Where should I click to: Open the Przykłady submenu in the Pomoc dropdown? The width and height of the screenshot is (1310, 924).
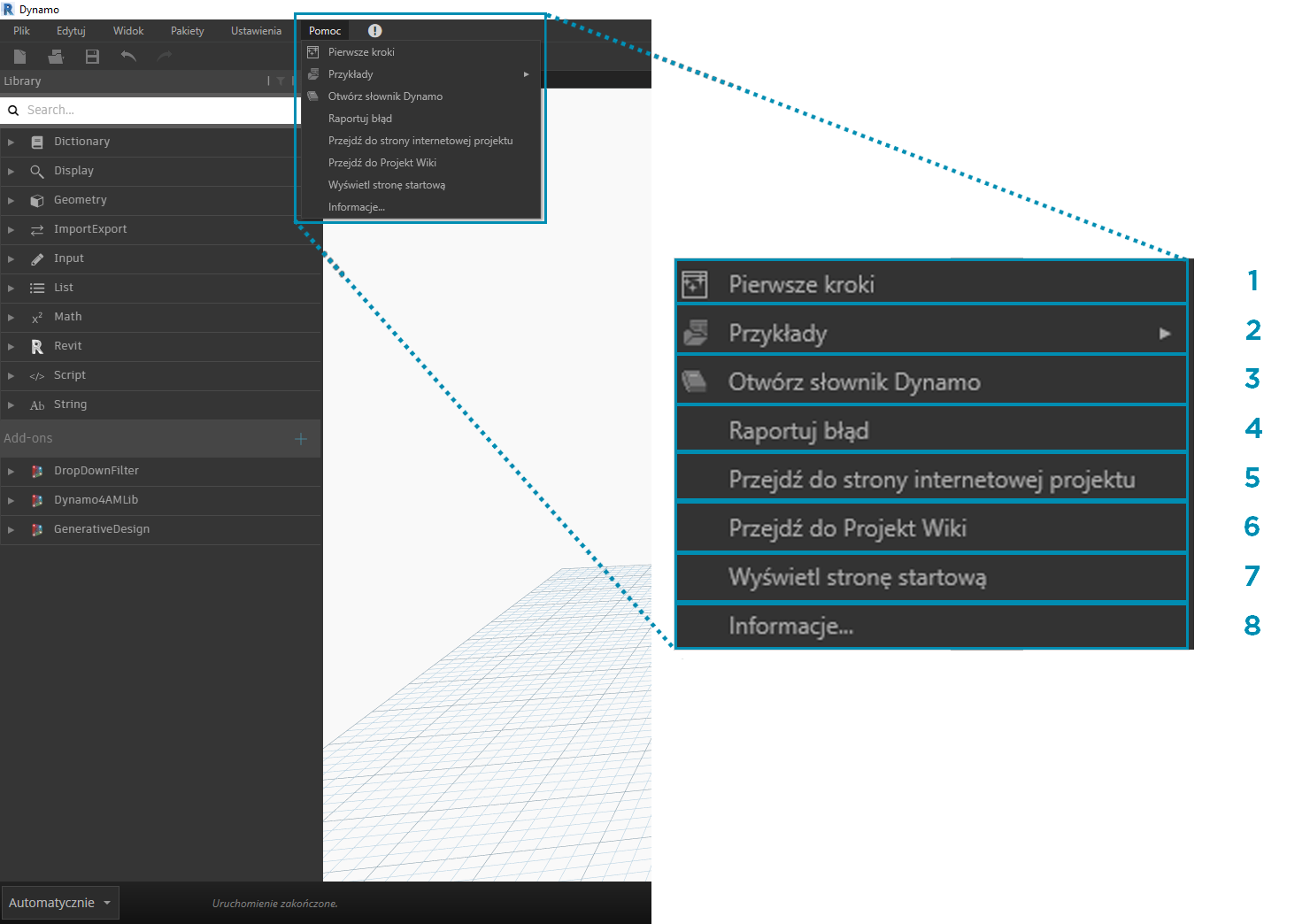pos(421,74)
